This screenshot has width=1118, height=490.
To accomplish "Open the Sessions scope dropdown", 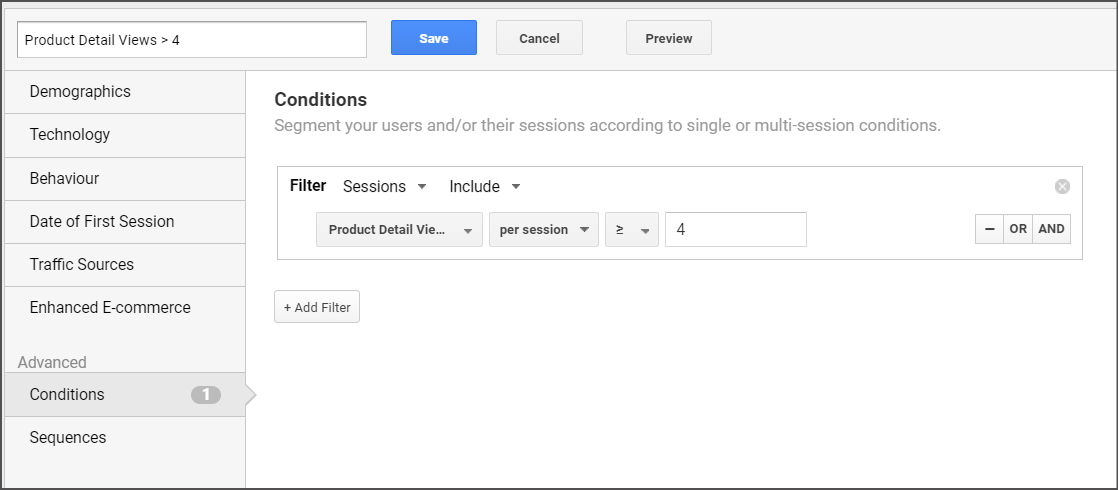I will [384, 187].
